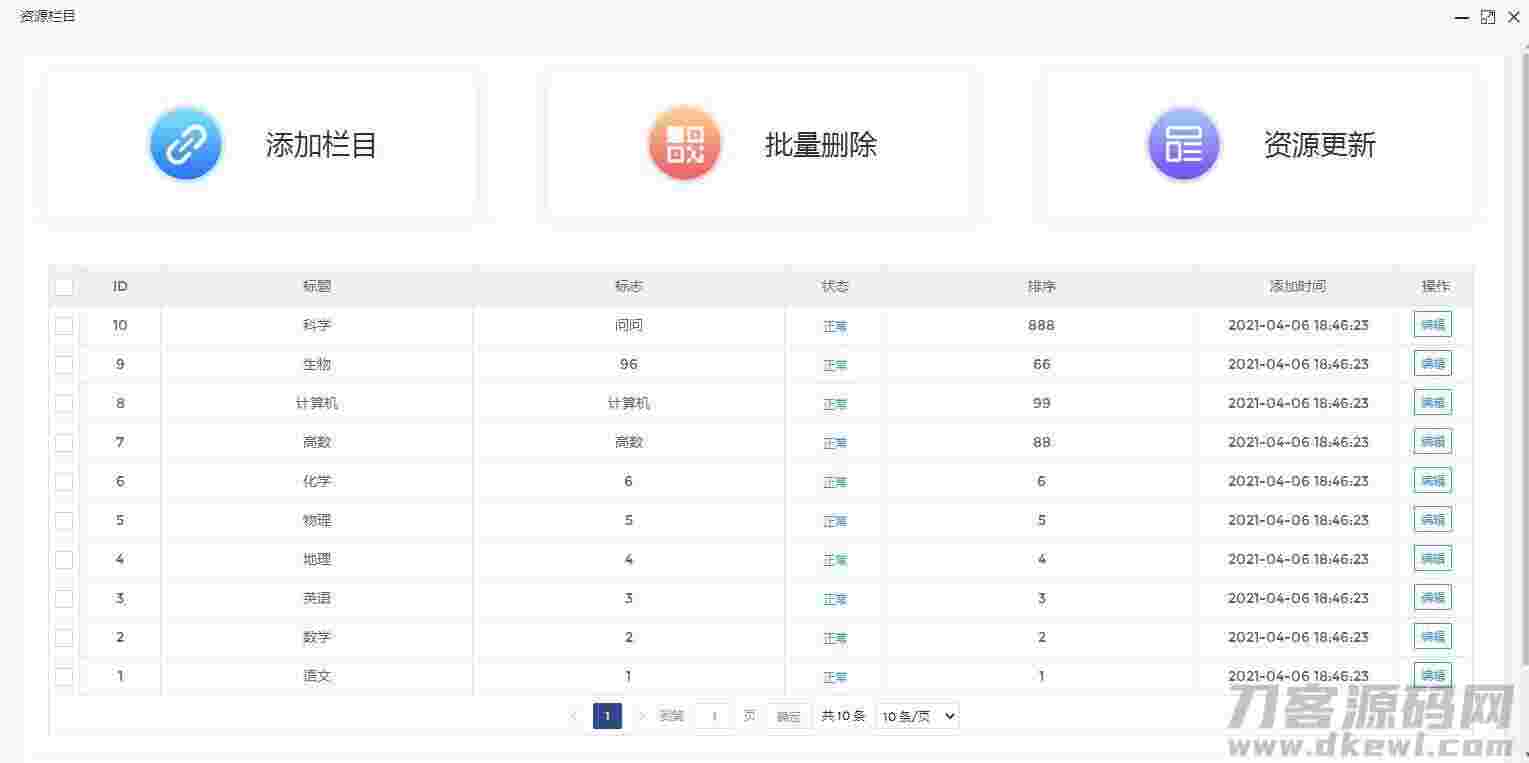Toggle the select-all checkbox in the table header
Screen dimensions: 1529x763
64,287
